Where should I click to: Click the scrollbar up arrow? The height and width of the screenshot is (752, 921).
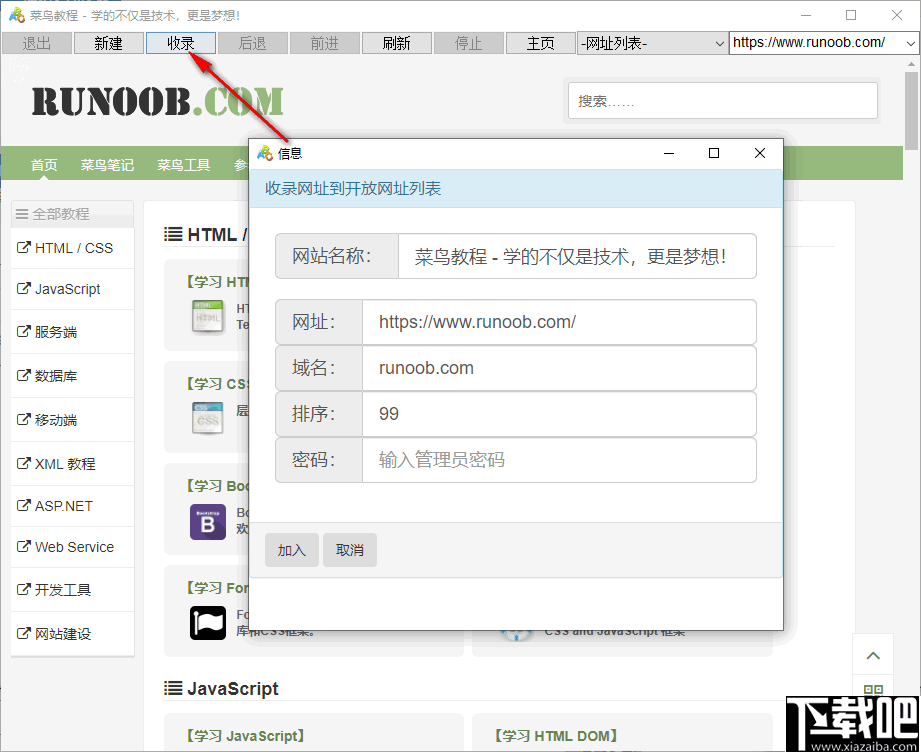(911, 63)
